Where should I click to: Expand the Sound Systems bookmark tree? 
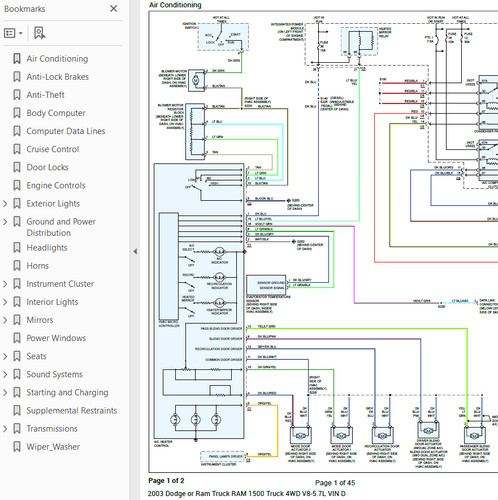click(x=5, y=374)
